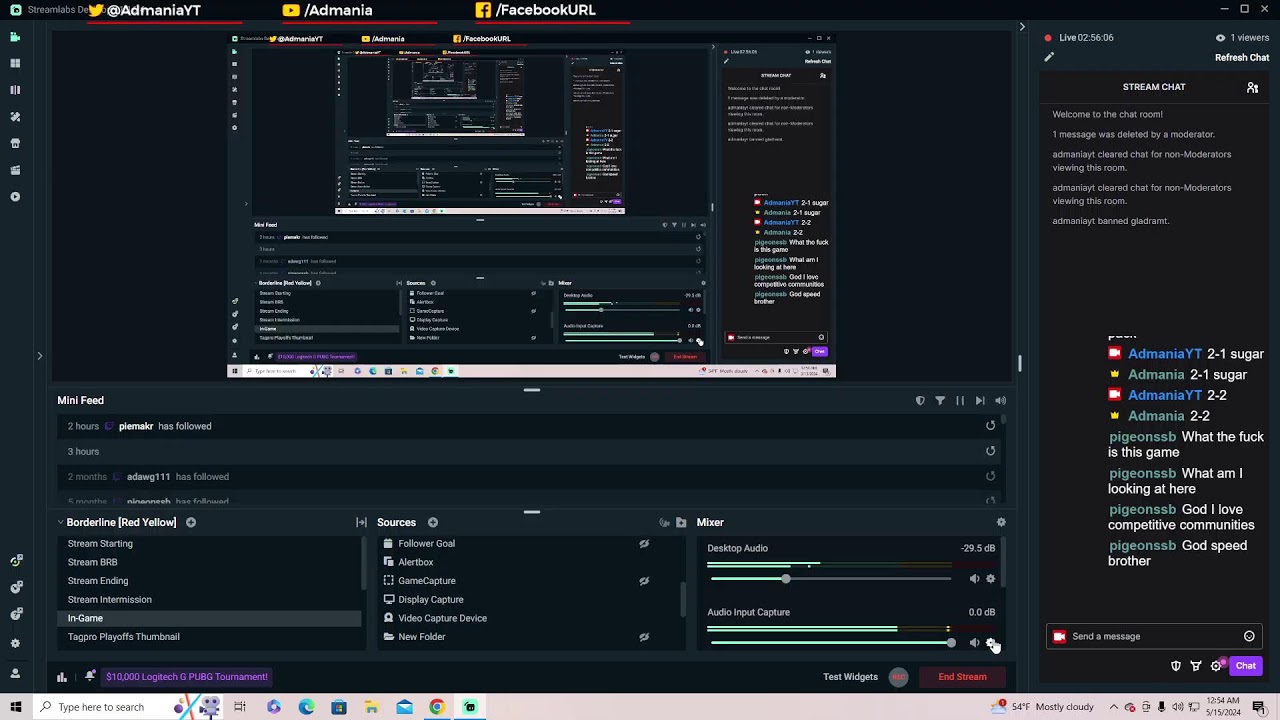1280x720 pixels.
Task: Toggle New Folder source visibility
Action: coord(644,637)
